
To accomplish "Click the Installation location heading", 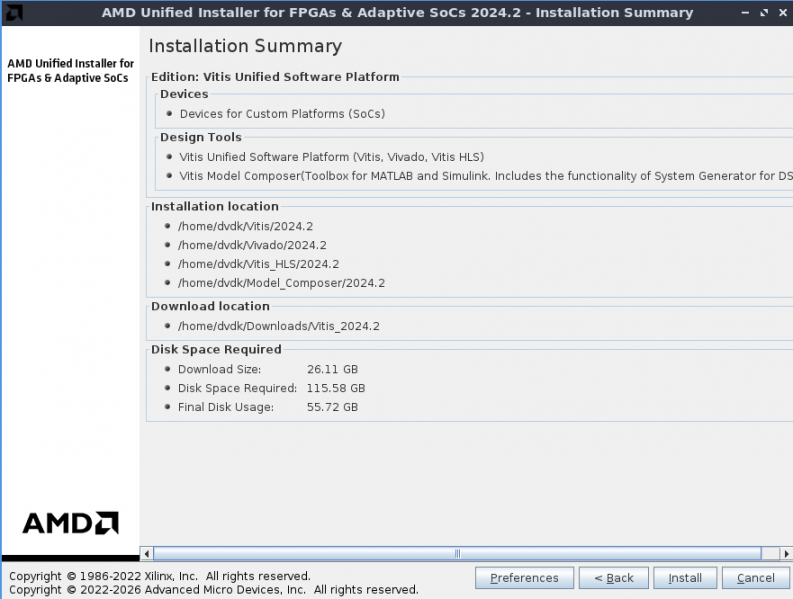I will (214, 206).
